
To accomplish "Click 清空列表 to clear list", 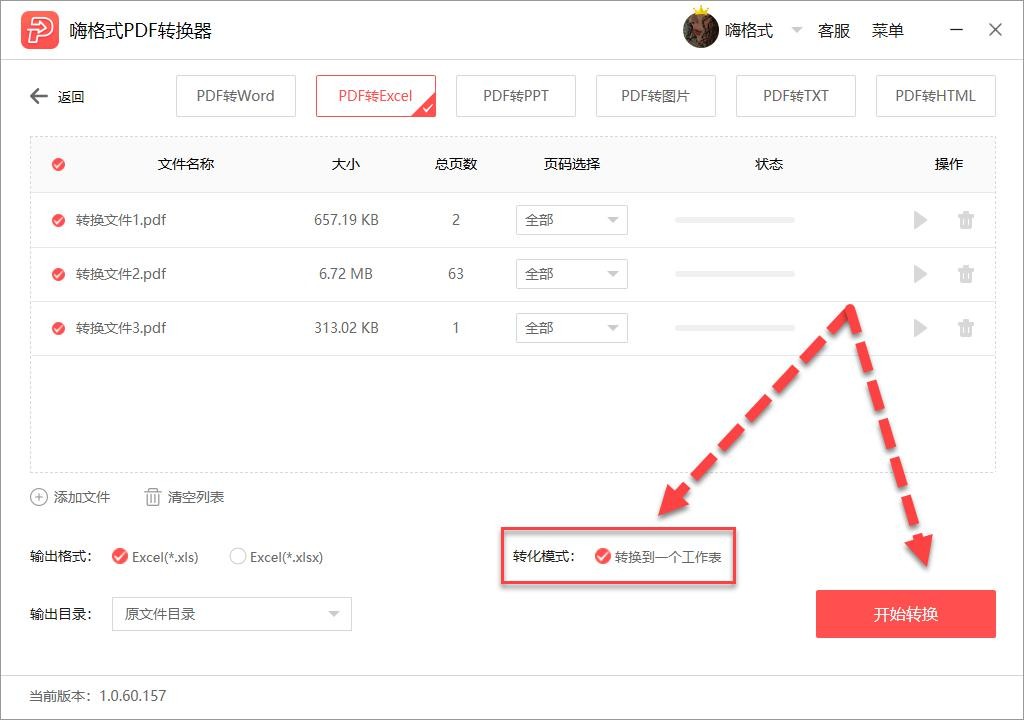I will 196,497.
